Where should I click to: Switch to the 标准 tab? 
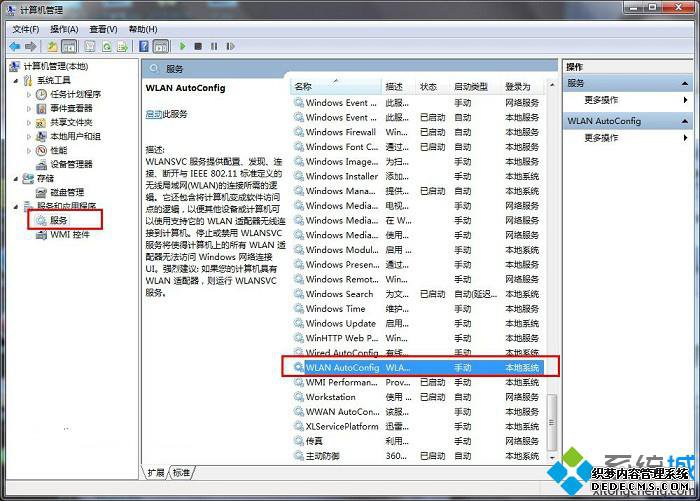[x=181, y=472]
